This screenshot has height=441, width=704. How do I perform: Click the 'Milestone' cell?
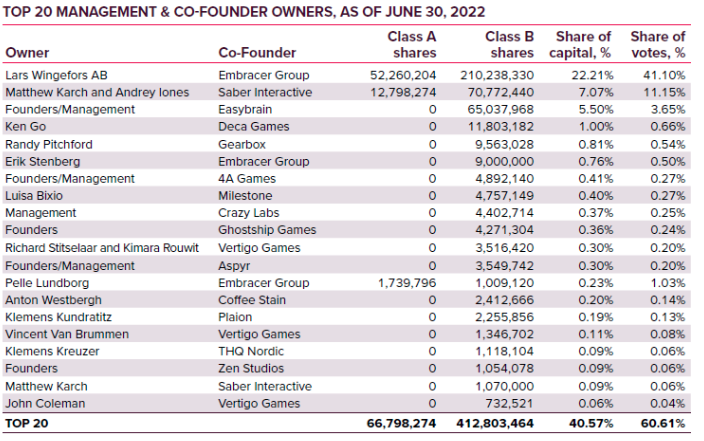coord(245,196)
